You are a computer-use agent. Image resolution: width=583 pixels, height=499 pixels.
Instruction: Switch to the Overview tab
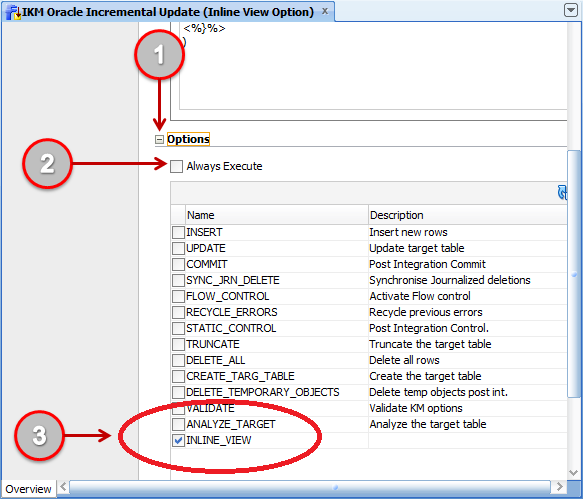point(29,489)
